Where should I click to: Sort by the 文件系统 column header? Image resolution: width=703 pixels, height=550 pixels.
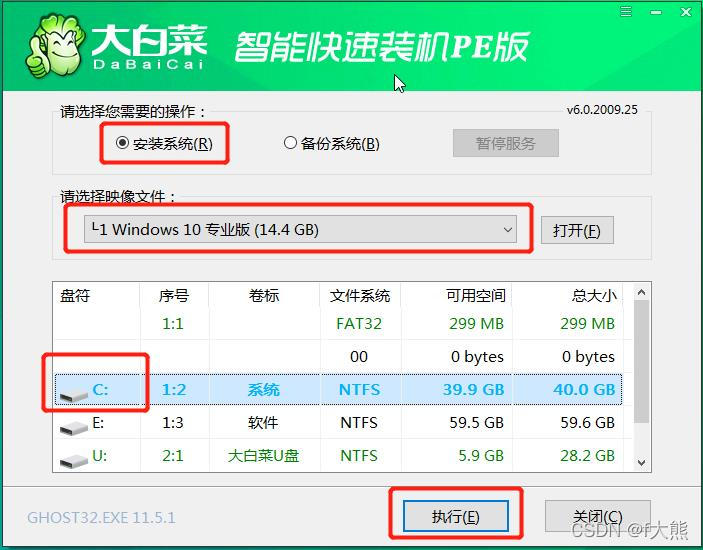pos(360,295)
